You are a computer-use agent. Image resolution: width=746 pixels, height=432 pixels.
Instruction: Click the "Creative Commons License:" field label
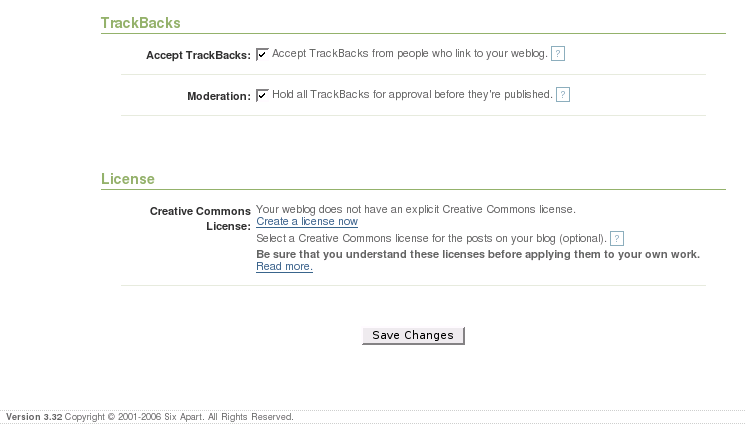tap(200, 218)
